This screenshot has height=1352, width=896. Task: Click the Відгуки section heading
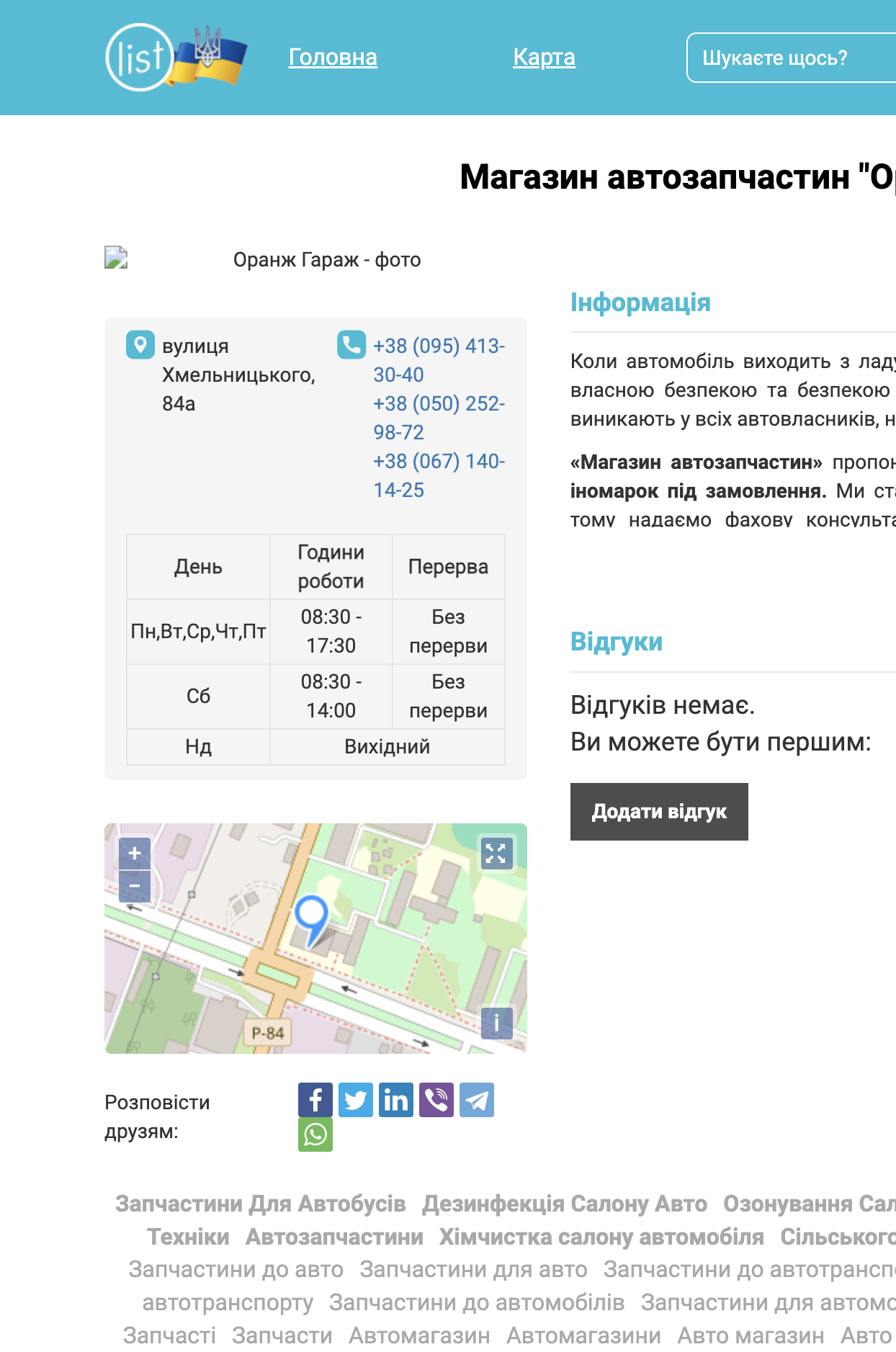pos(617,642)
